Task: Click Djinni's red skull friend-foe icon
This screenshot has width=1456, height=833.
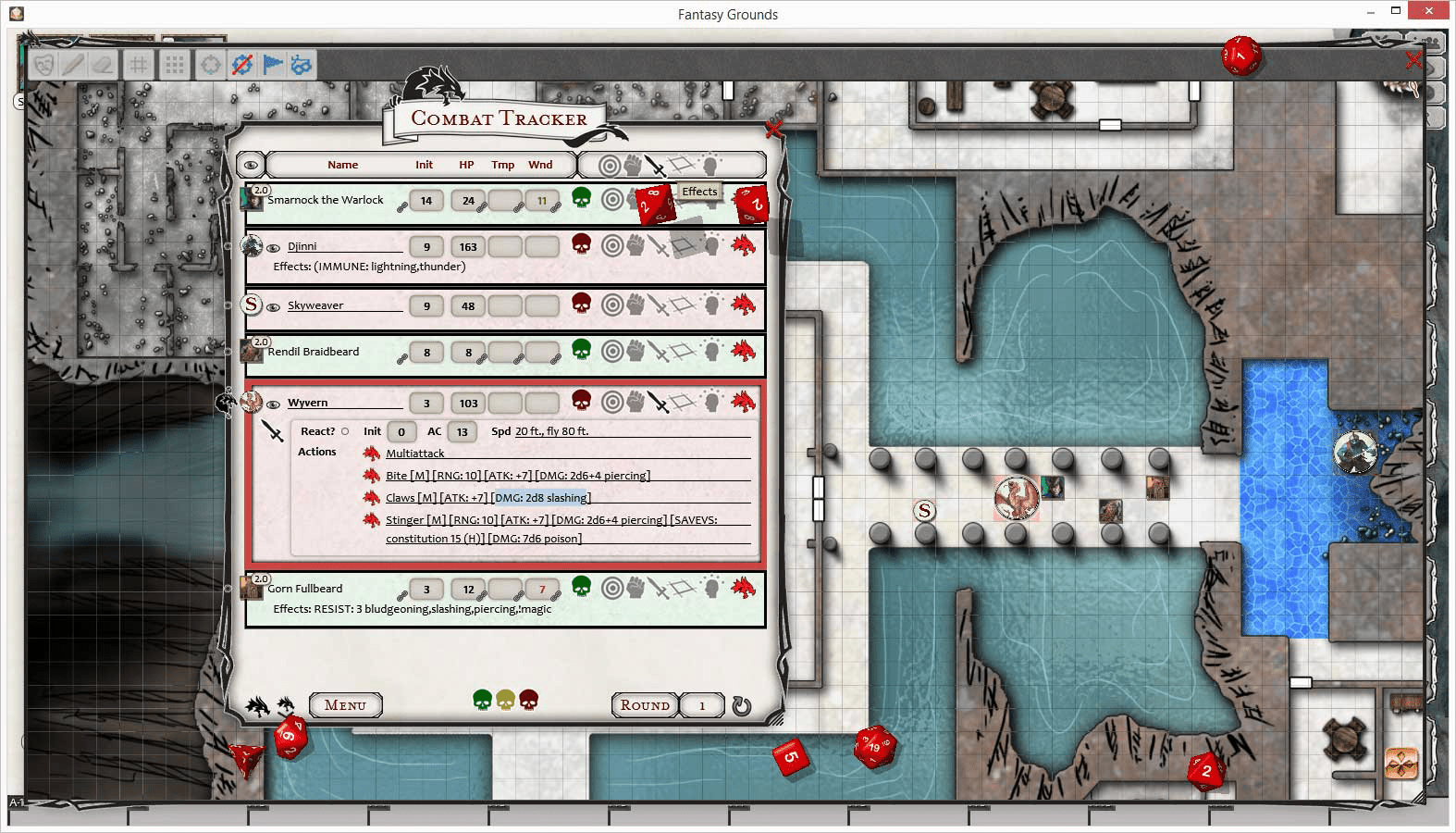Action: pyautogui.click(x=581, y=244)
